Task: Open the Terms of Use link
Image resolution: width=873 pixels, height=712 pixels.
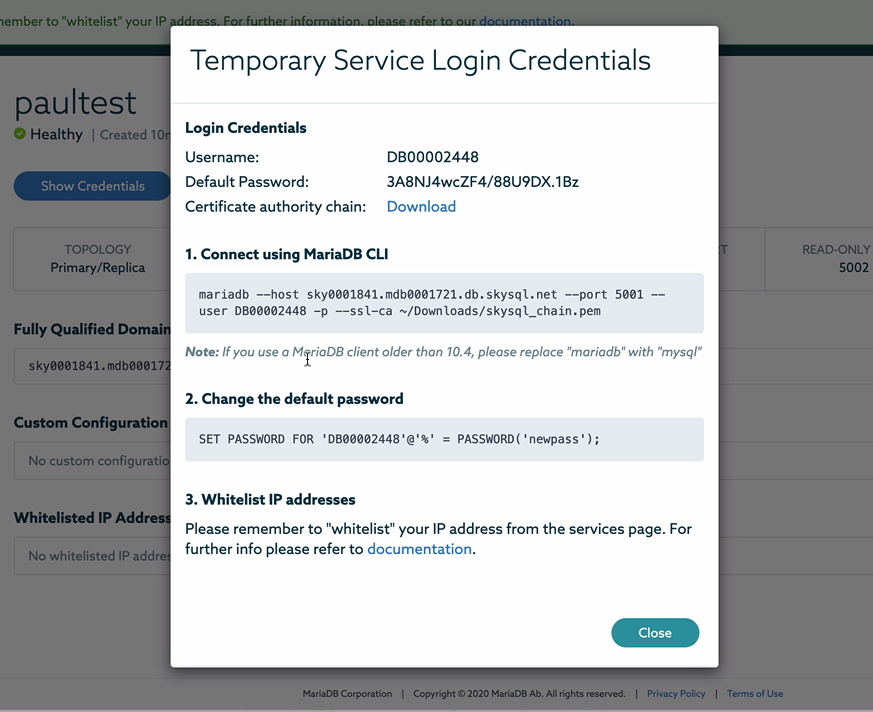Action: 755,693
